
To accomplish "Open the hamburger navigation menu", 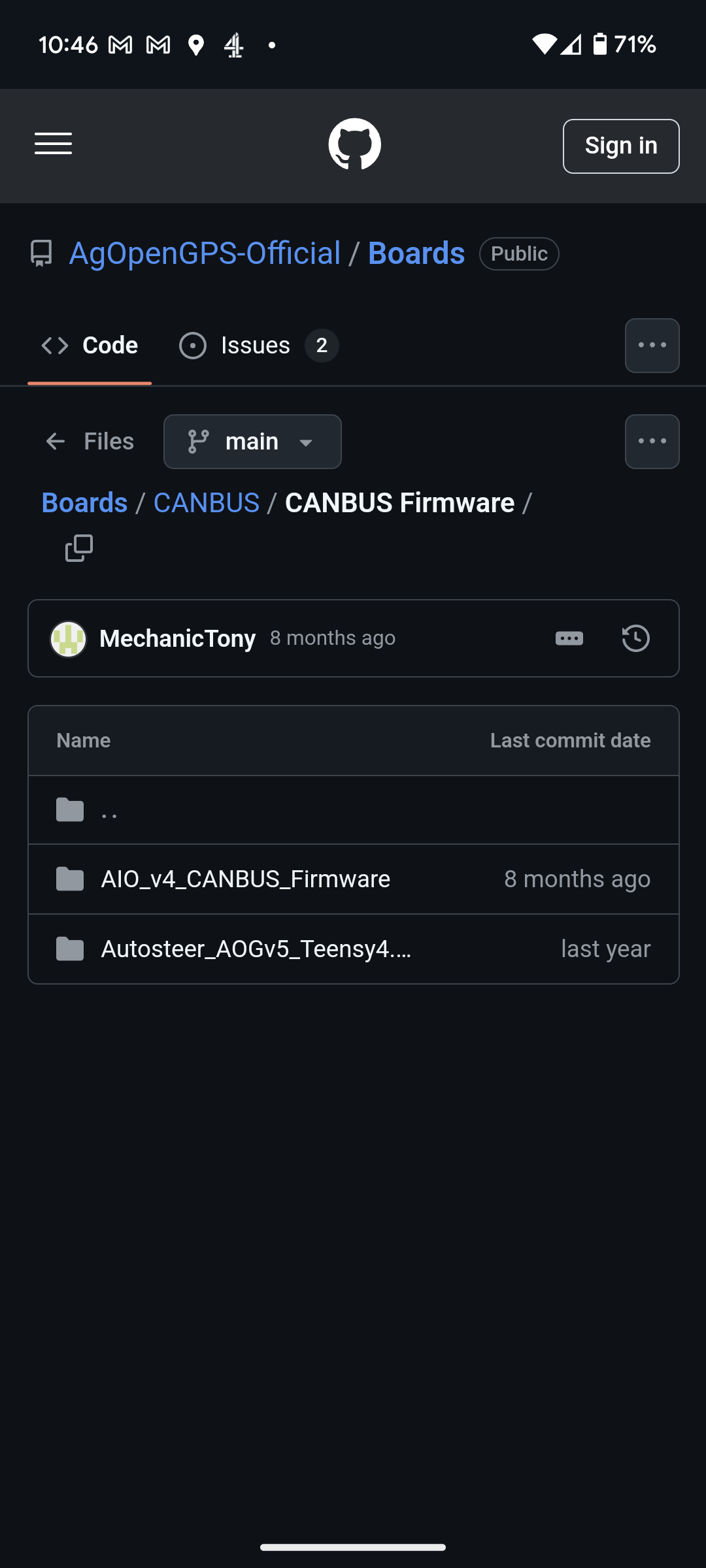I will [x=54, y=144].
